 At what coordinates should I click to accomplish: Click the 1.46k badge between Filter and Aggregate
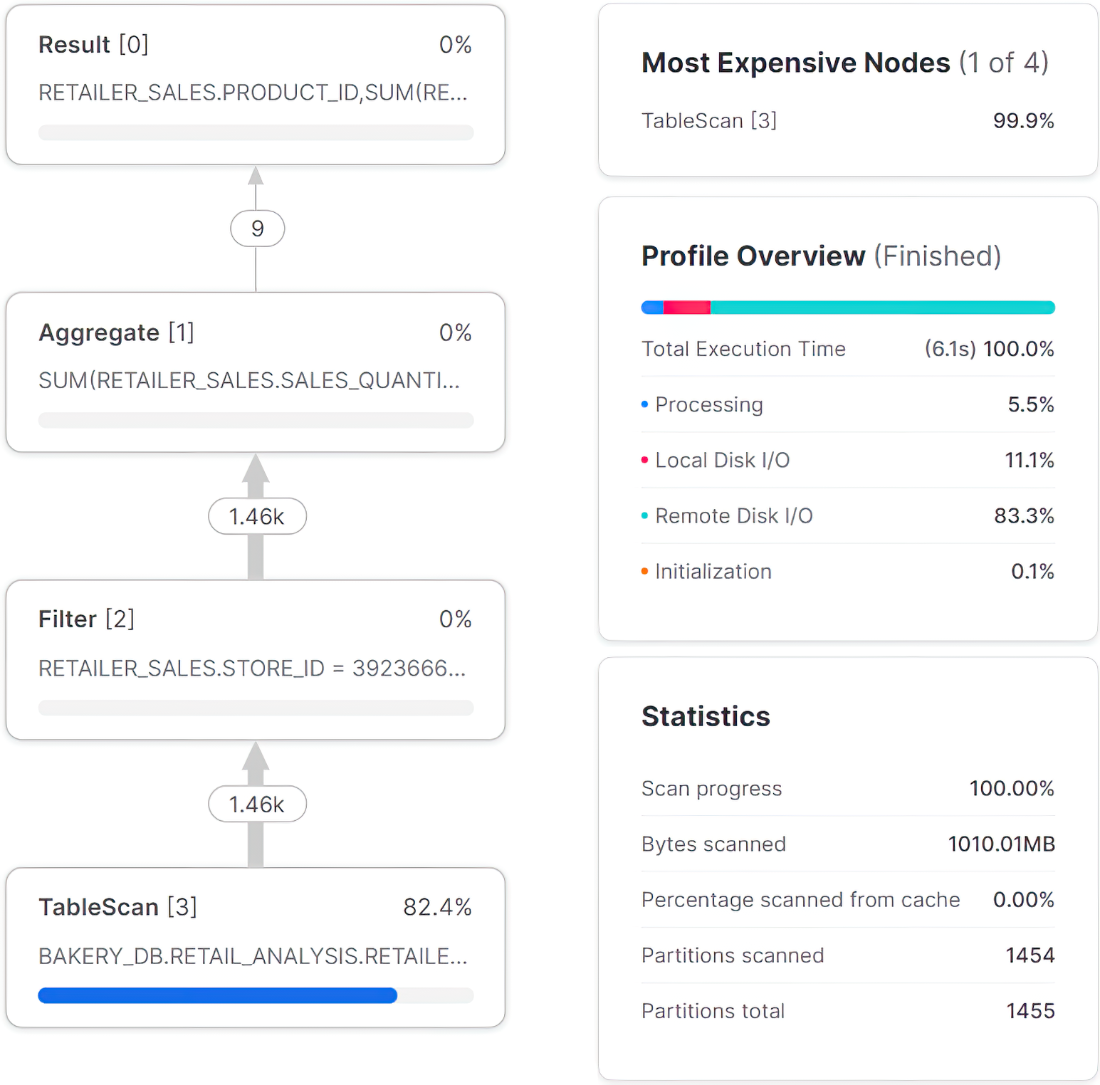click(x=257, y=516)
